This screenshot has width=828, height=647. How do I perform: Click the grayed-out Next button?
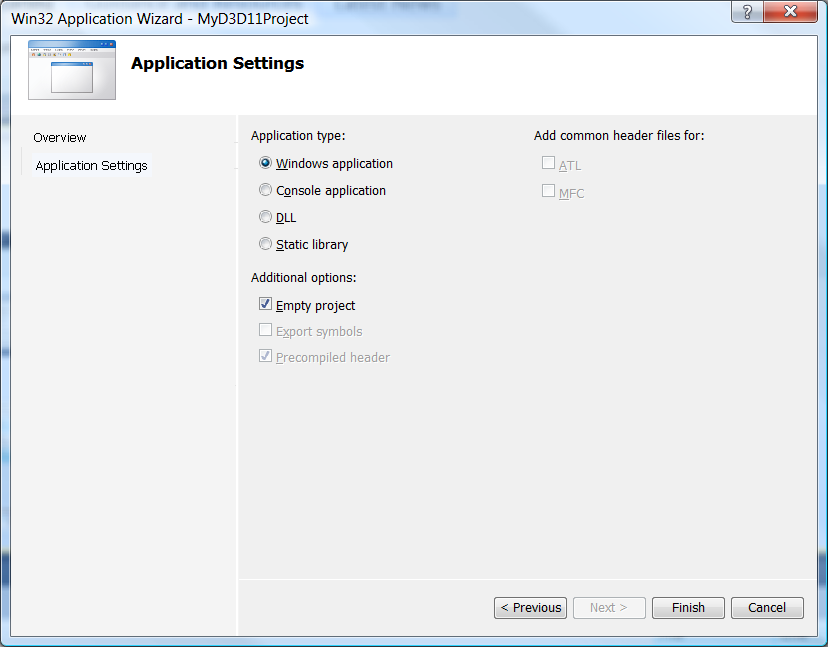click(x=609, y=608)
